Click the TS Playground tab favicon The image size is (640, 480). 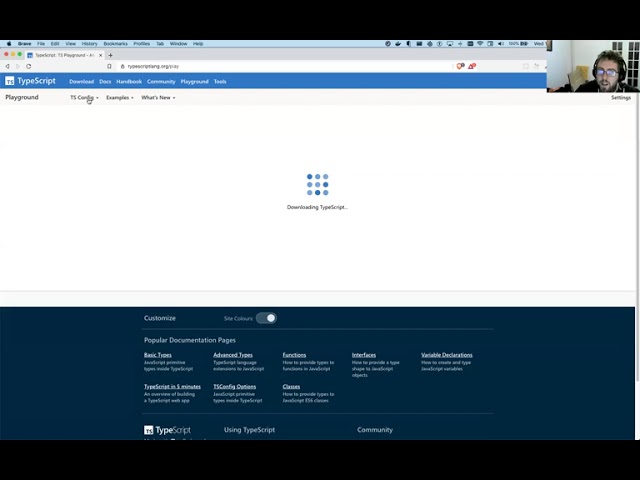tap(30, 55)
